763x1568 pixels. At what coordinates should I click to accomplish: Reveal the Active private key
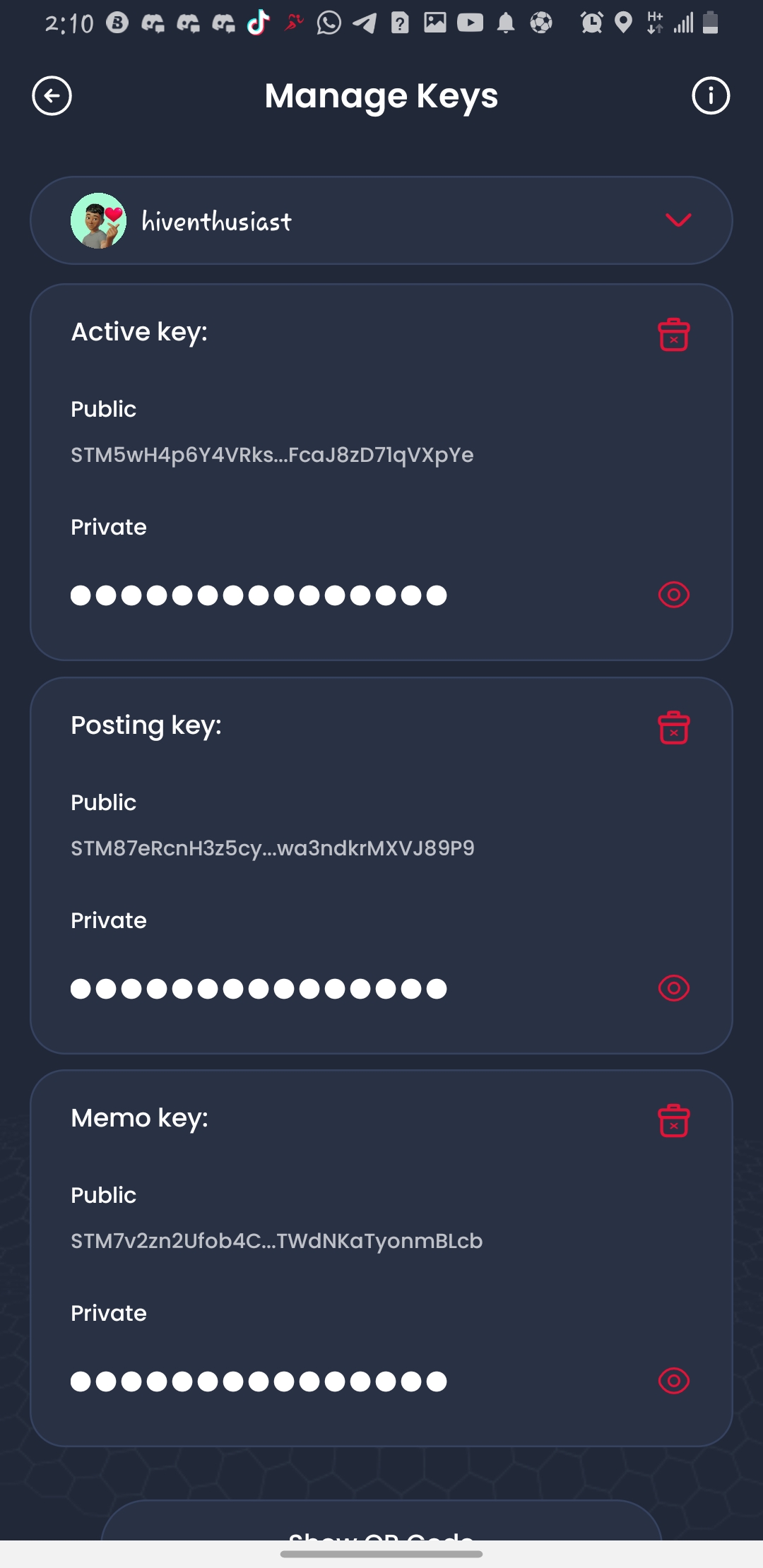click(673, 595)
